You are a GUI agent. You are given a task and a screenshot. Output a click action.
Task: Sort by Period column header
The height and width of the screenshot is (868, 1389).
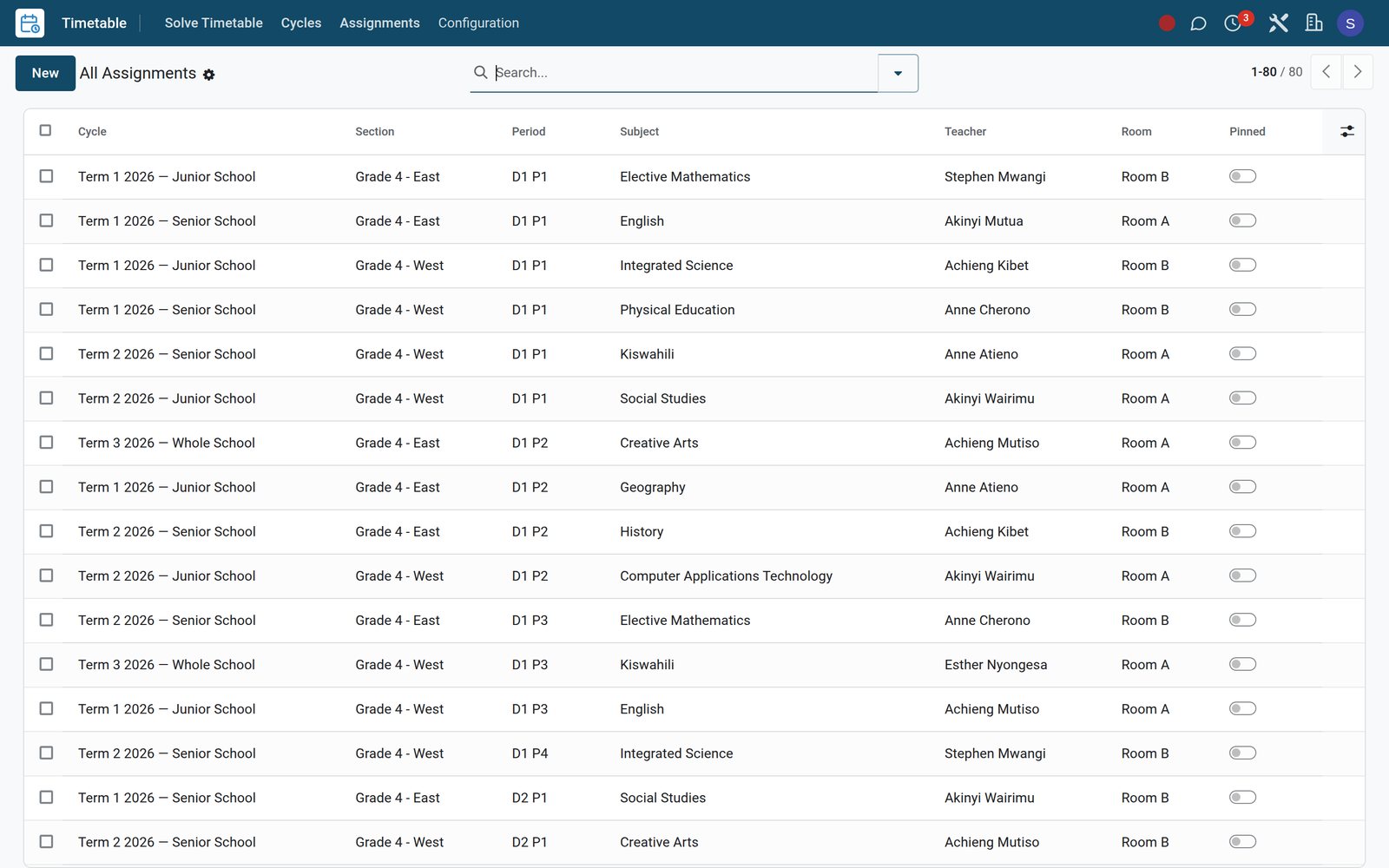pos(529,131)
